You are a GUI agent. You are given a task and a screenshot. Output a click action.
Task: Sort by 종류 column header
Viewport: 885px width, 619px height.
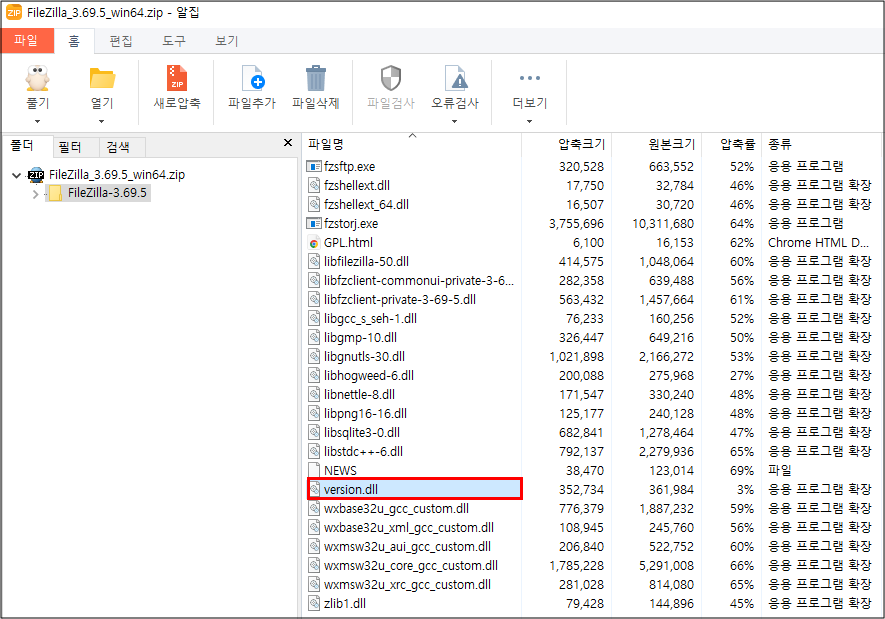point(822,144)
